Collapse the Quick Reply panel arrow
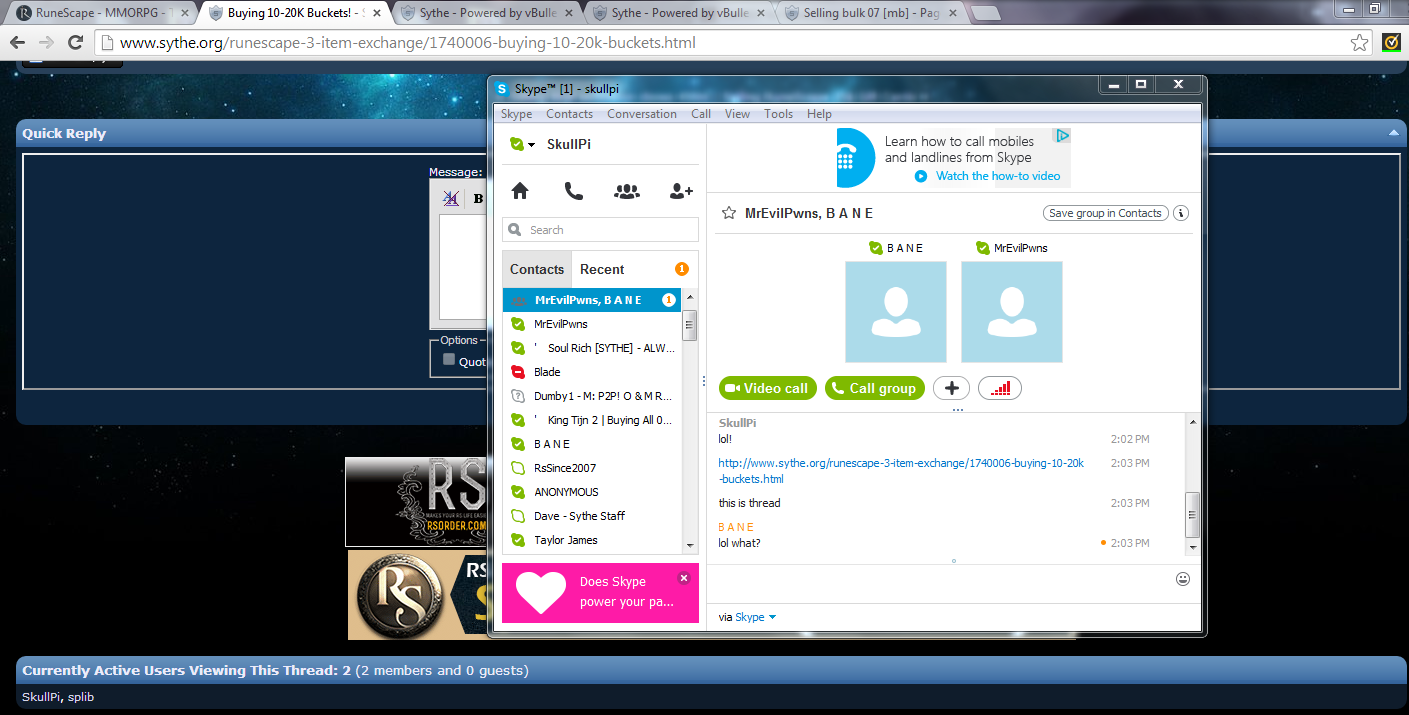The height and width of the screenshot is (715, 1409). (x=1393, y=133)
